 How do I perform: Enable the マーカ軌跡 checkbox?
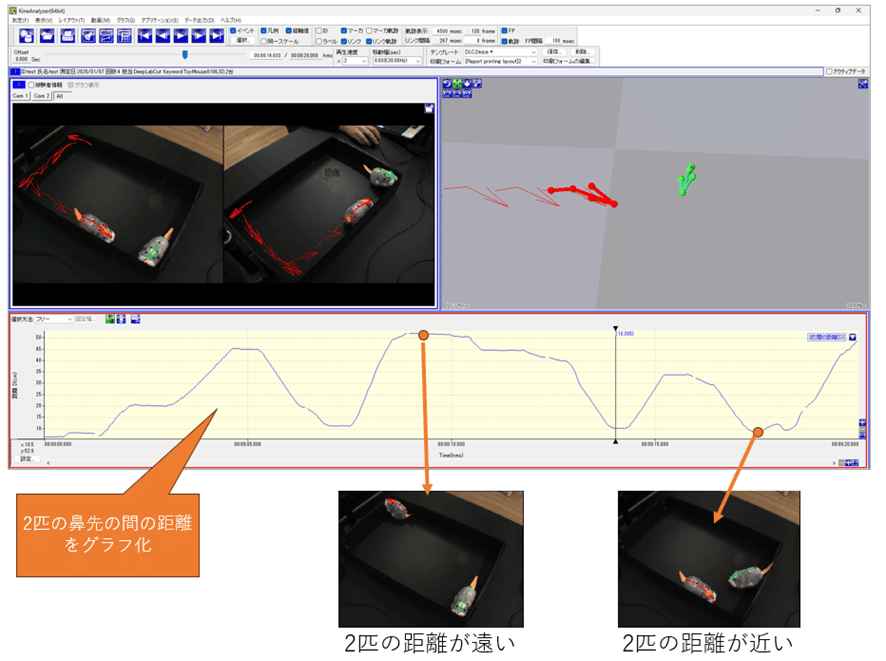369,31
